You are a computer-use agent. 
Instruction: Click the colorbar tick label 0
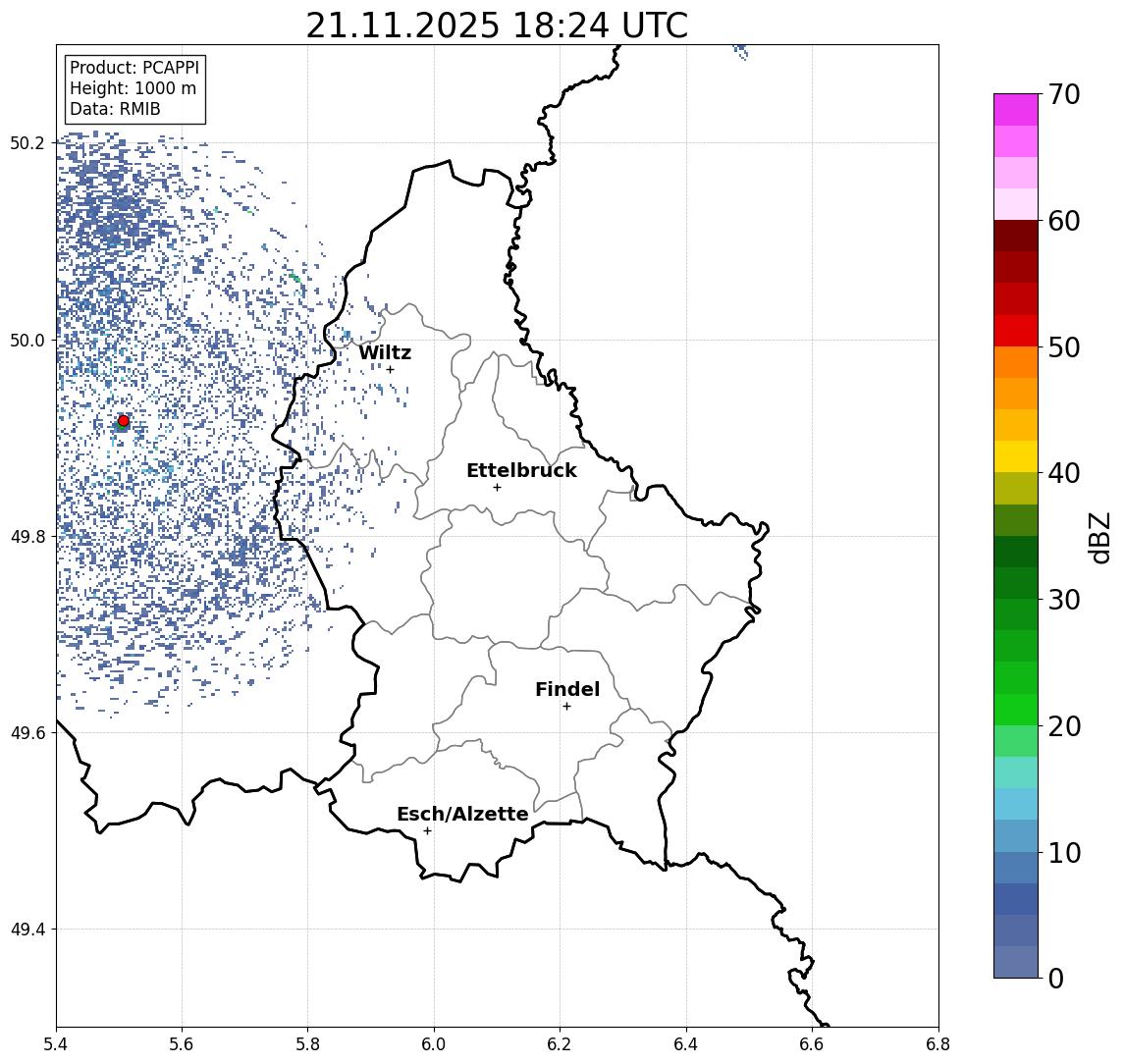pos(1056,978)
